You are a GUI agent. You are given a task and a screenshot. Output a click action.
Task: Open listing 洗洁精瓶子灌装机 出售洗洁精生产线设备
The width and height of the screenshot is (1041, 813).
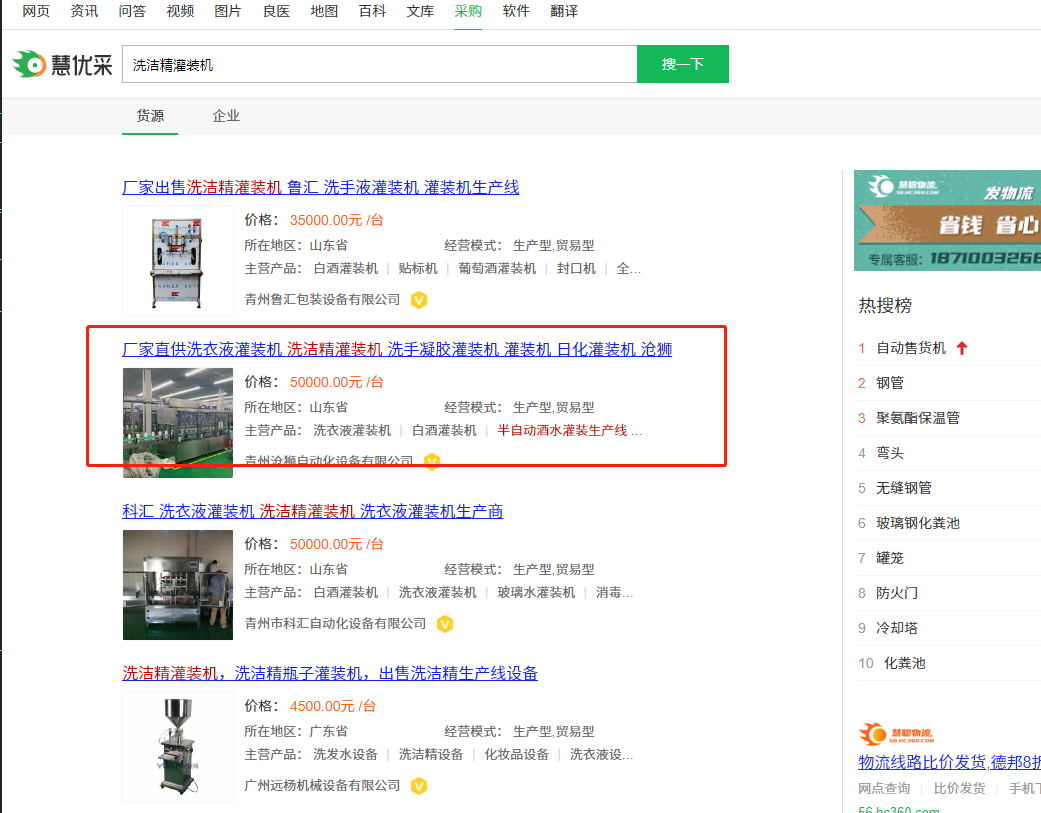(330, 674)
